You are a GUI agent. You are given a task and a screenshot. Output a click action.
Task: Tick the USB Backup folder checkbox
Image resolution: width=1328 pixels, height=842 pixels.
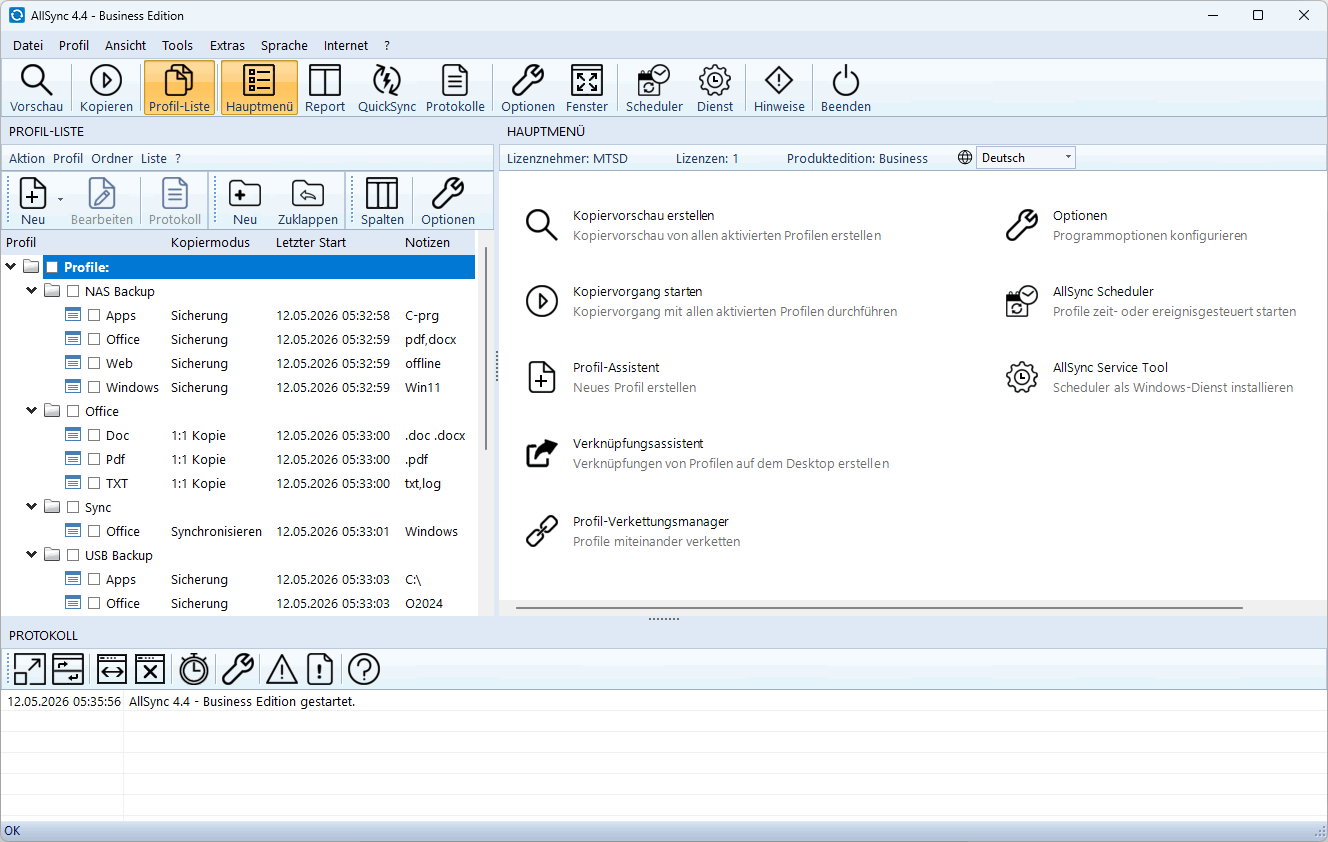tap(73, 555)
